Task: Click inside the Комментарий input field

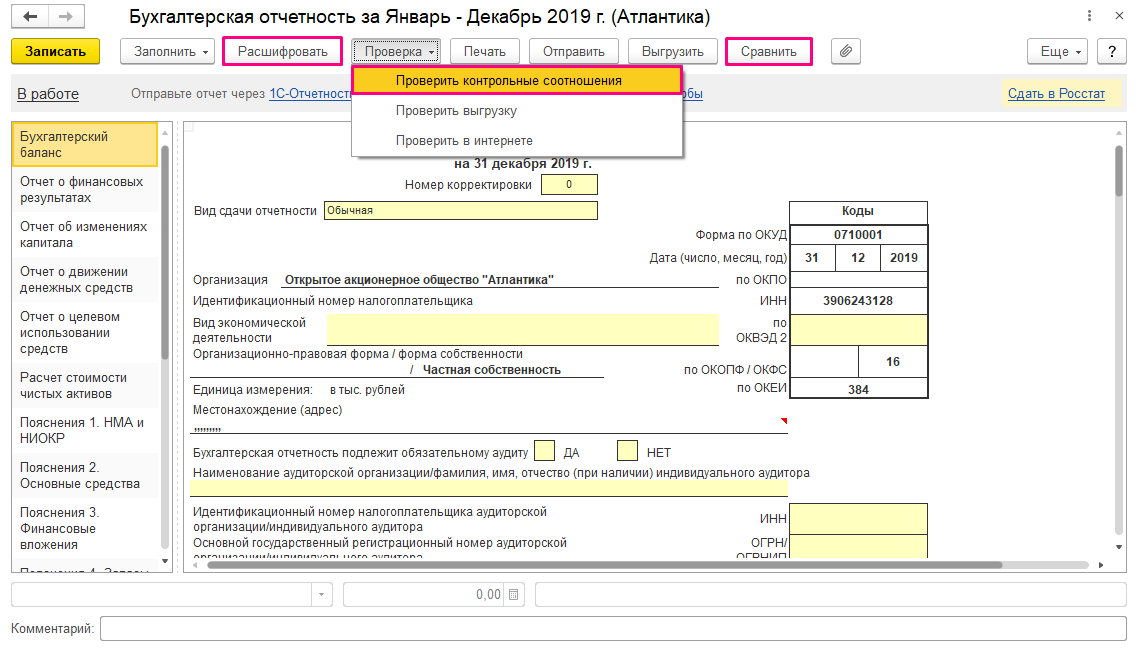Action: (400, 629)
